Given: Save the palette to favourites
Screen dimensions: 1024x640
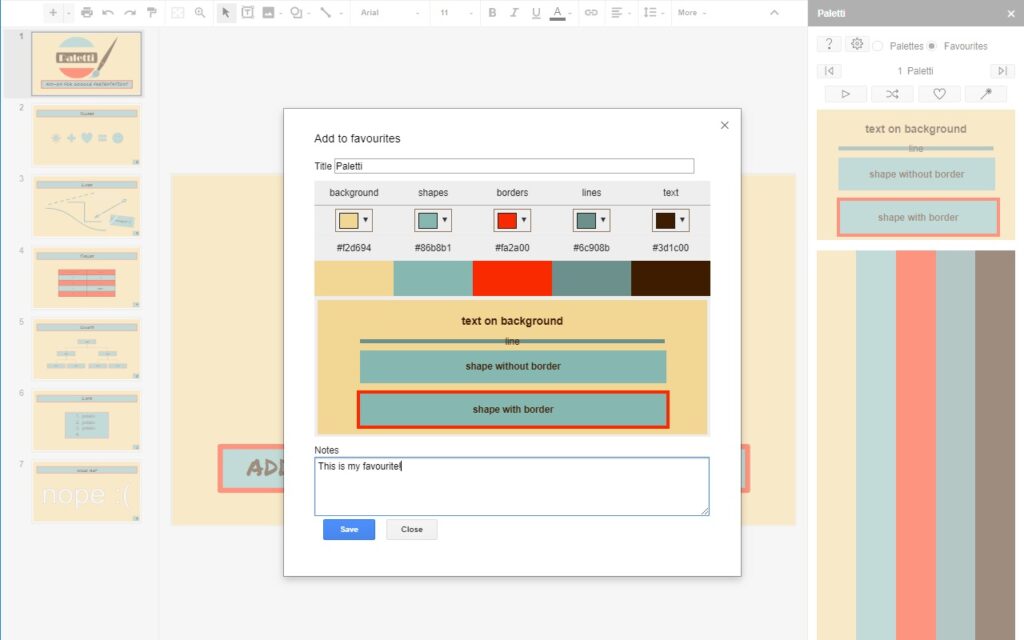Looking at the screenshot, I should pos(348,529).
